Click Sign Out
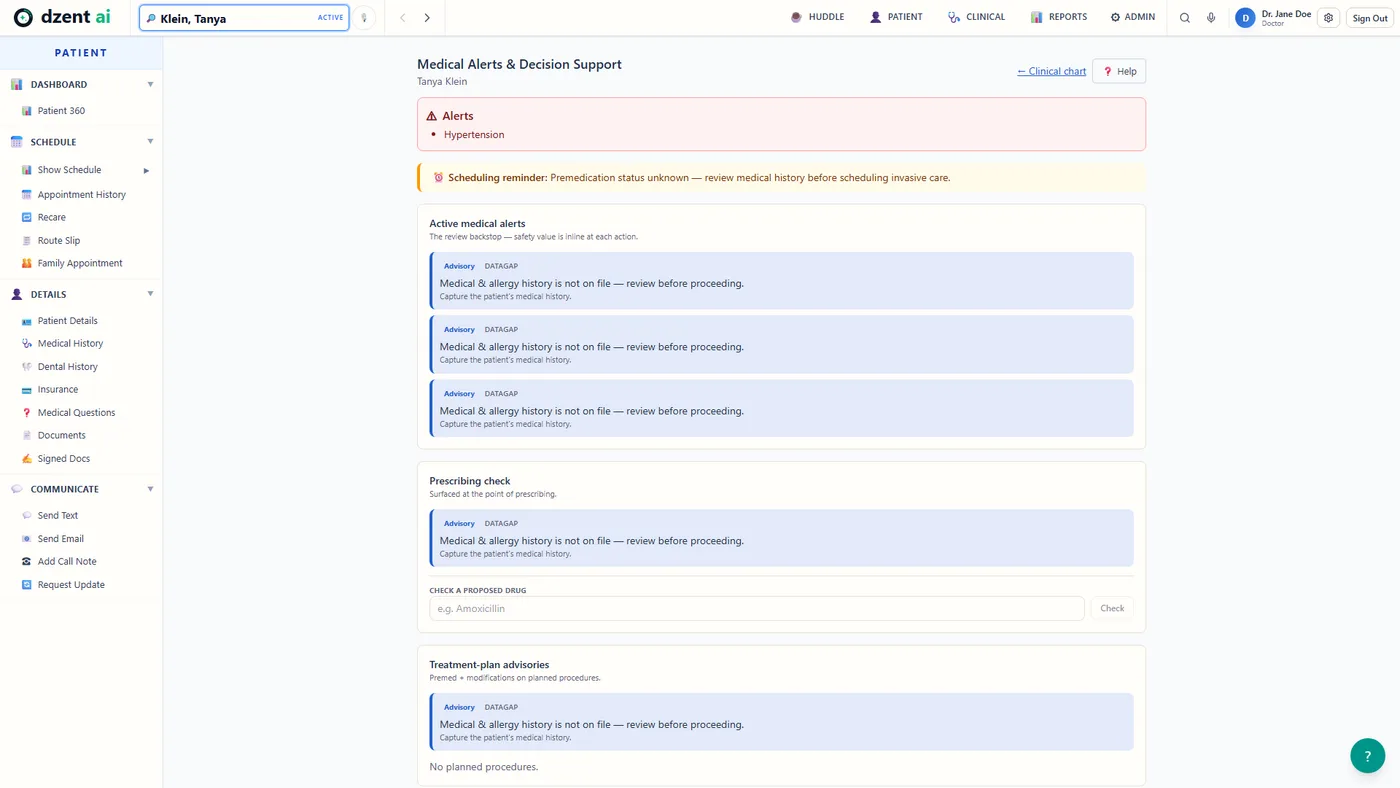1400x788 pixels. pyautogui.click(x=1369, y=18)
